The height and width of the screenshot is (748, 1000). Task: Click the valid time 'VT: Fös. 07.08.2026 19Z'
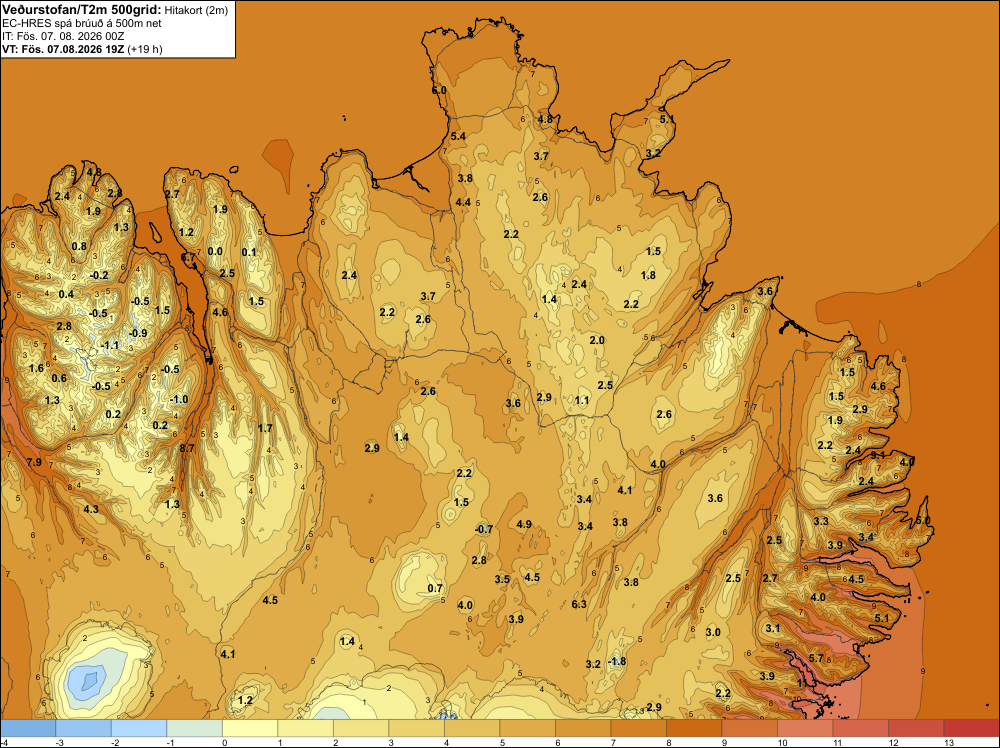(x=63, y=49)
